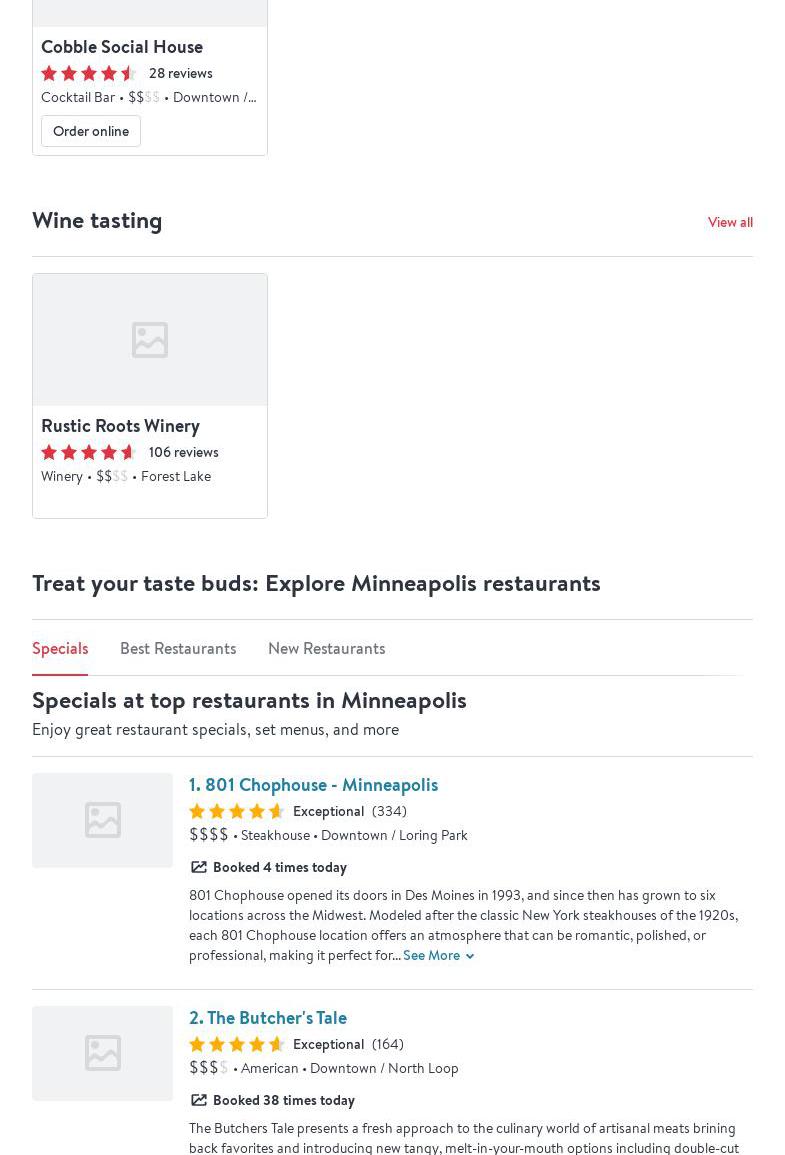Open Rustic Roots Winery listing title

coord(120,426)
